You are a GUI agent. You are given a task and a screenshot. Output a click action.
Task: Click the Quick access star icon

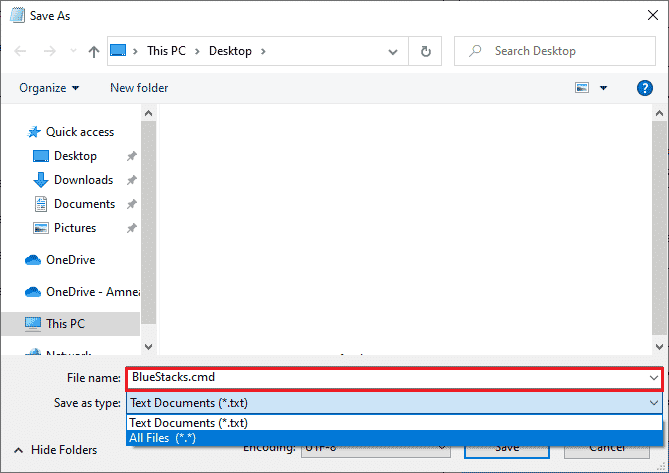(x=34, y=132)
